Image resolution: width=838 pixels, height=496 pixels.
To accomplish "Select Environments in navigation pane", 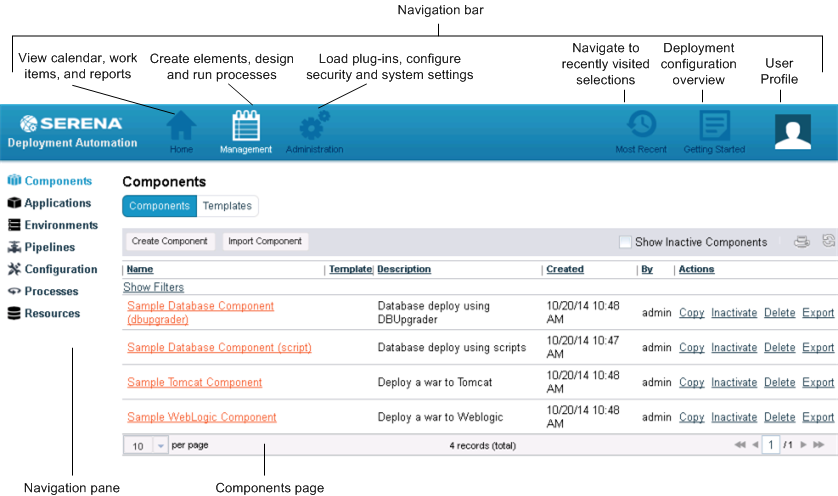I will [61, 225].
